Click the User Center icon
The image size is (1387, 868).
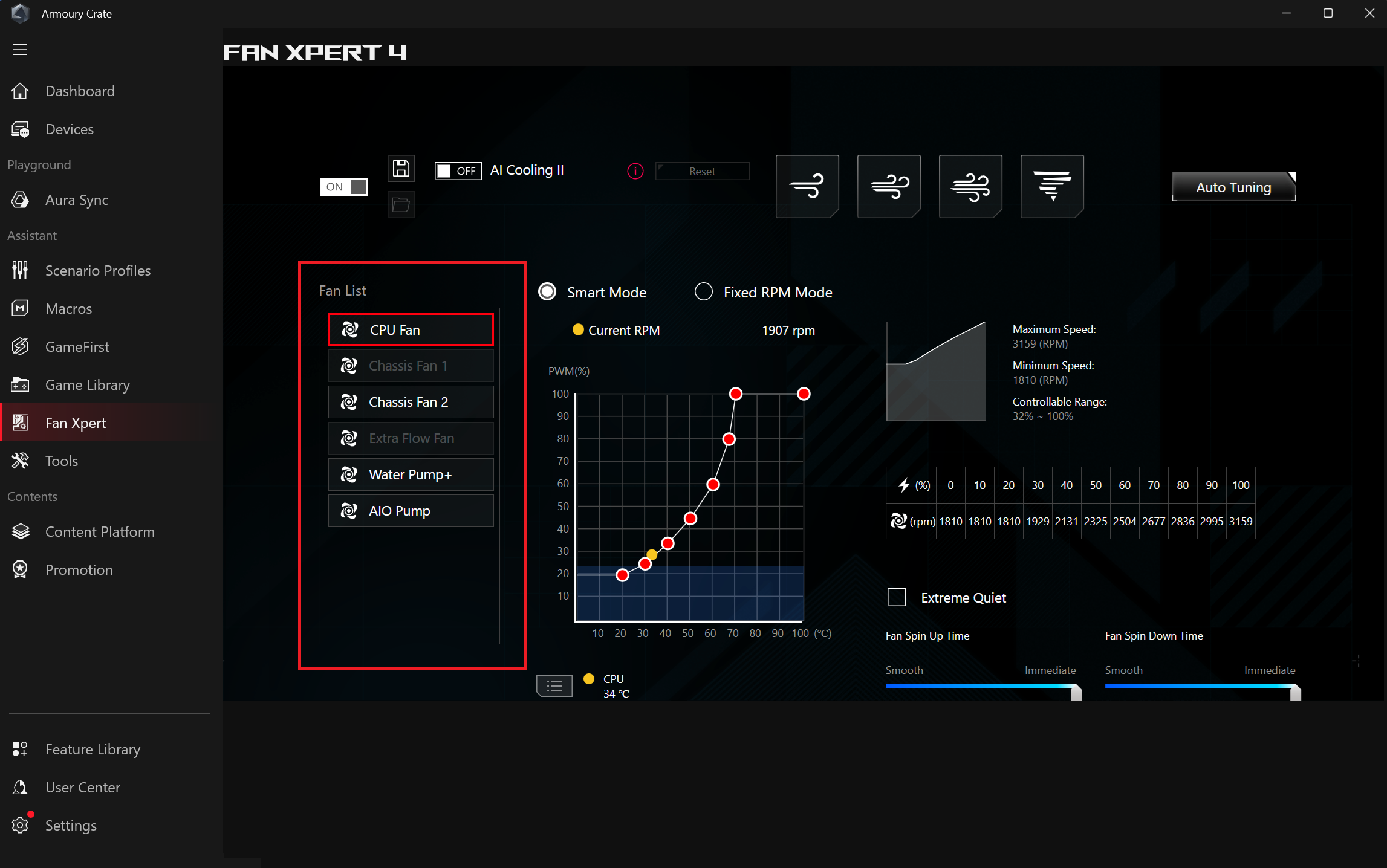(x=20, y=787)
